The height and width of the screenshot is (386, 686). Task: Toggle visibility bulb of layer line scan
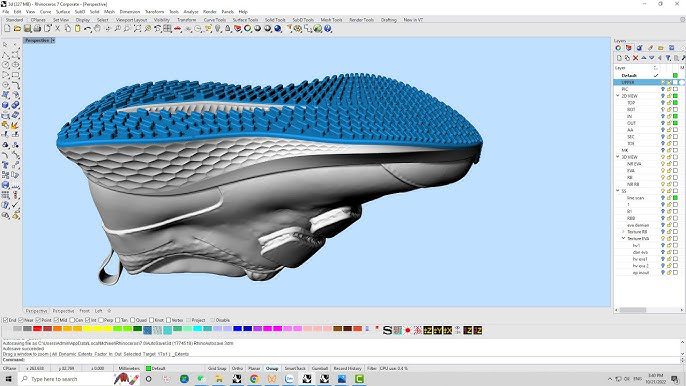662,198
